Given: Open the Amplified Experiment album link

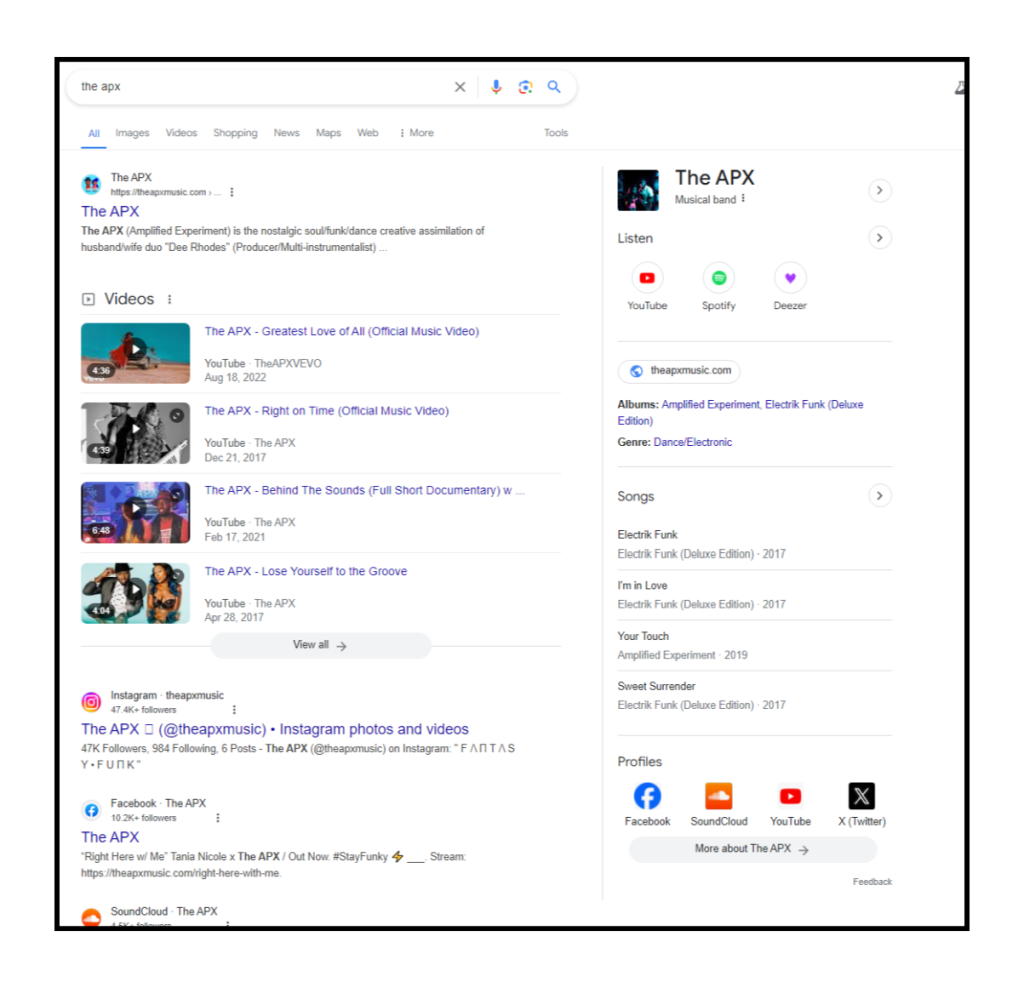Looking at the screenshot, I should tap(711, 405).
